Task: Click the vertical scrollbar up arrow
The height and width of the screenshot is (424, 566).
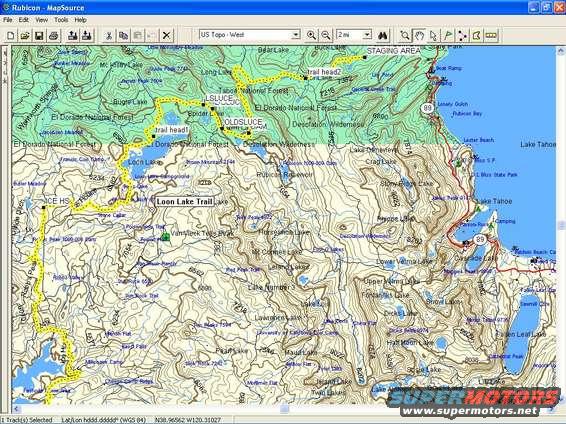Action: coord(561,52)
